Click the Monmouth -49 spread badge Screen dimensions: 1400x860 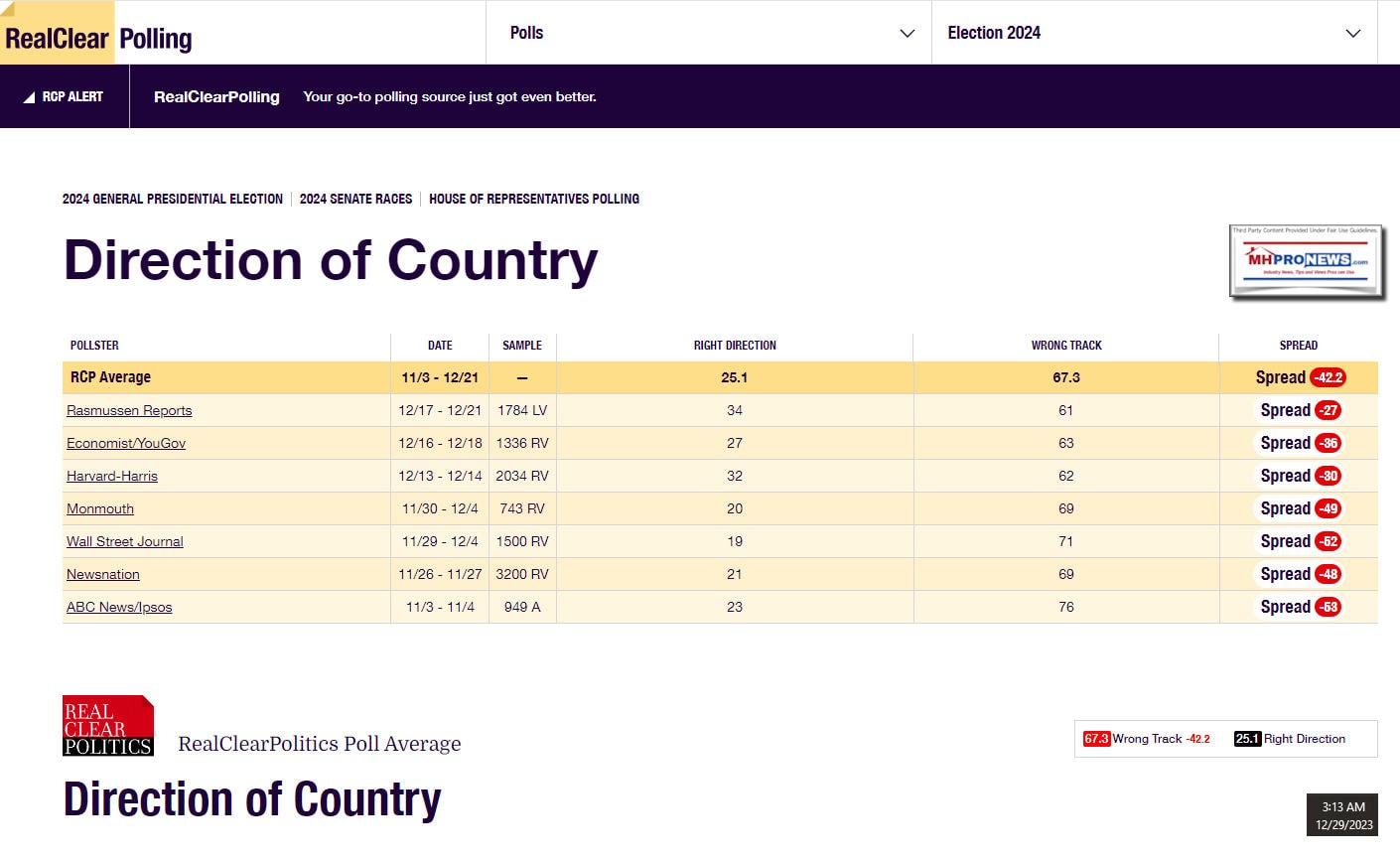1329,508
